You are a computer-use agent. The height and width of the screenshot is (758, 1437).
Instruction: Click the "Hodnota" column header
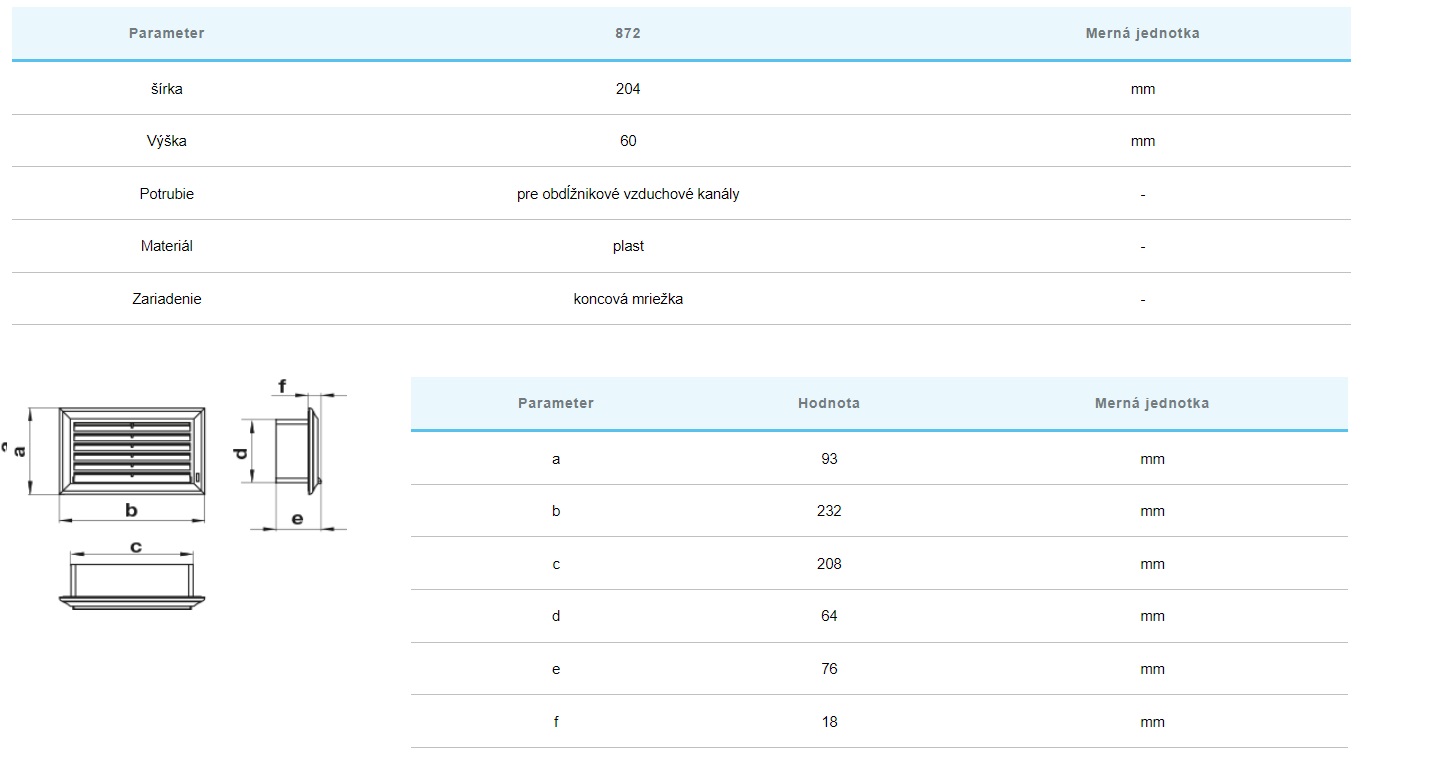point(828,403)
